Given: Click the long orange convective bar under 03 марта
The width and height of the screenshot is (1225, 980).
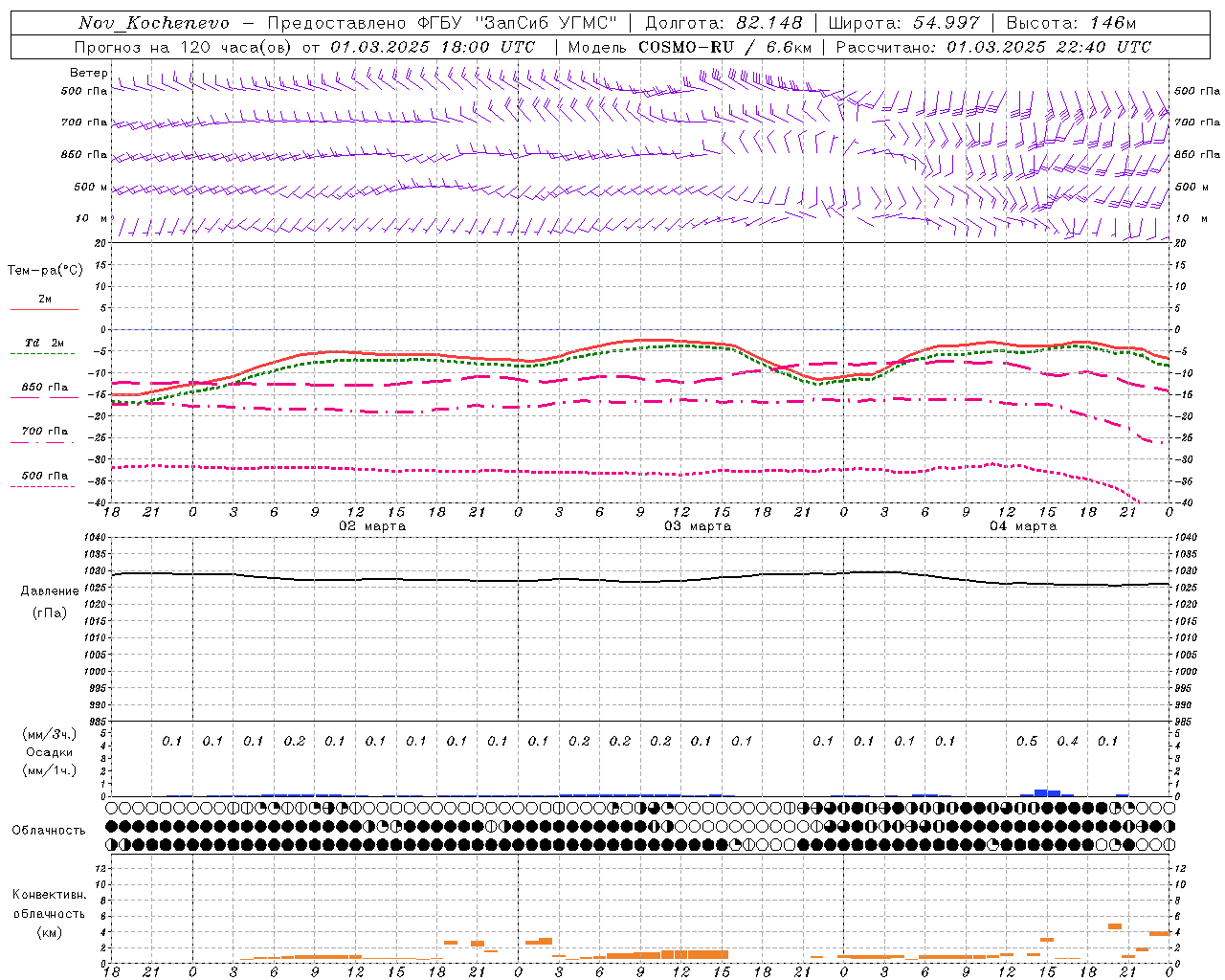Looking at the screenshot, I should click(668, 954).
